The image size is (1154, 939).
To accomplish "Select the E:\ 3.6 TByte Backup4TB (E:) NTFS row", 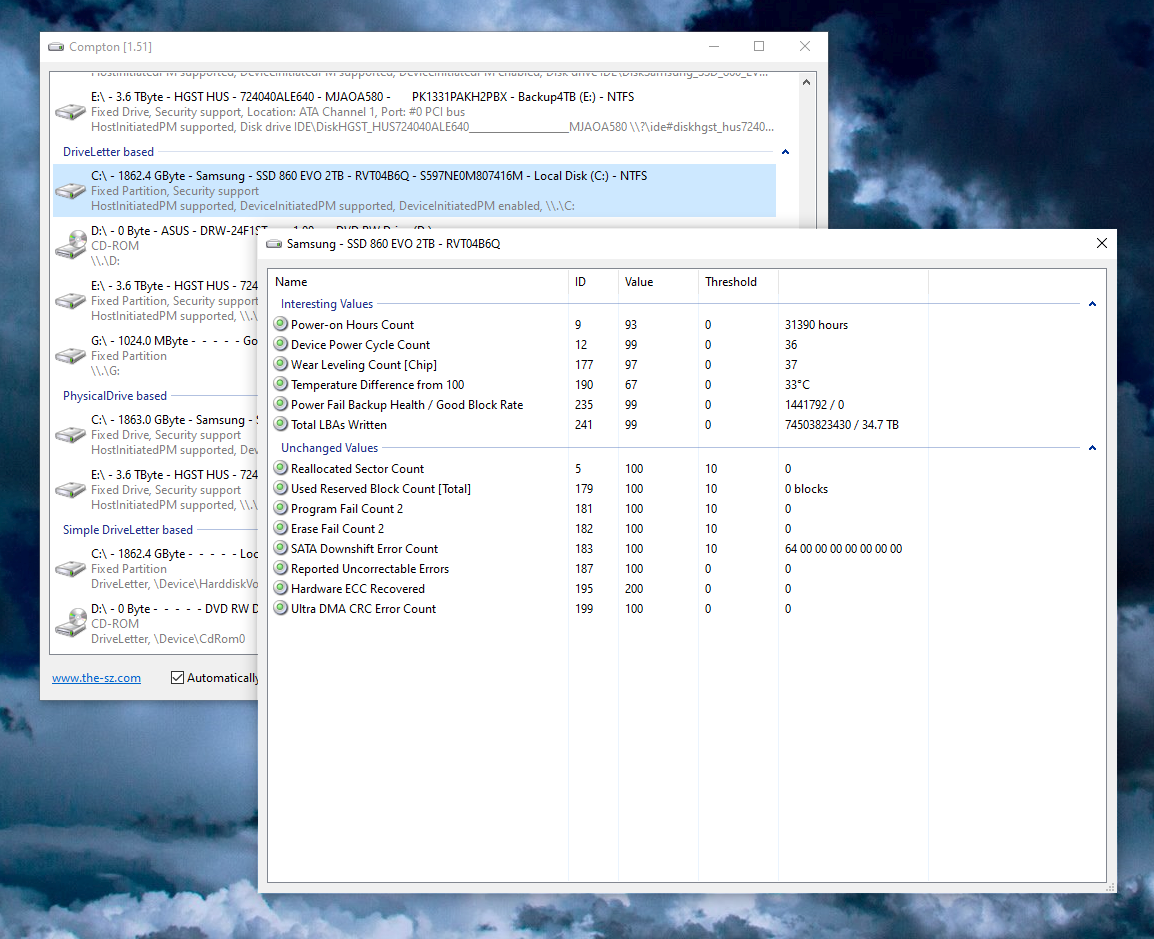I will point(414,112).
